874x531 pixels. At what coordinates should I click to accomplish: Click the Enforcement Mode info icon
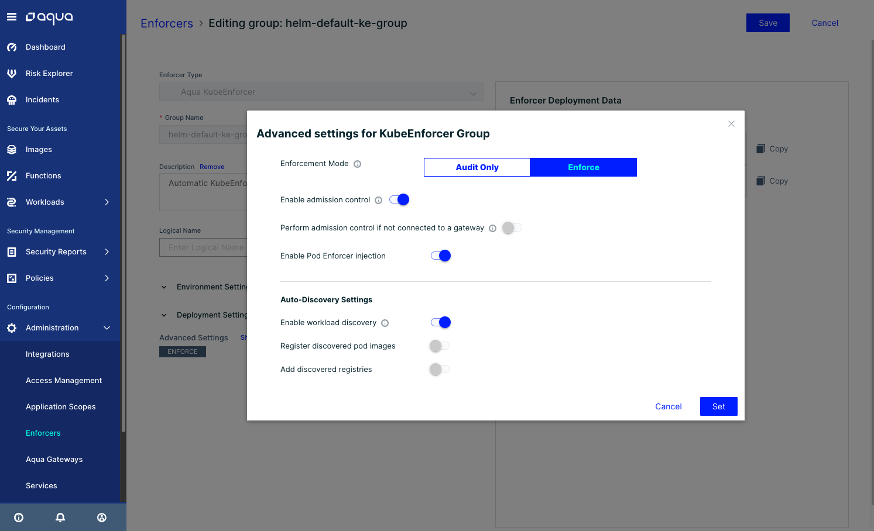pos(357,164)
